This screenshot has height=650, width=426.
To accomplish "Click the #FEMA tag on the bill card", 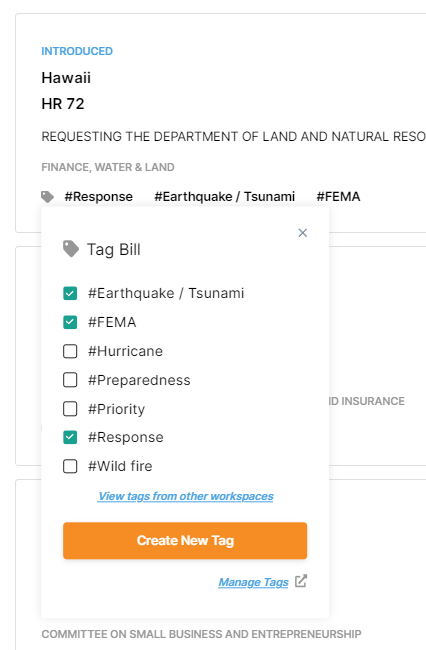I will coord(339,196).
